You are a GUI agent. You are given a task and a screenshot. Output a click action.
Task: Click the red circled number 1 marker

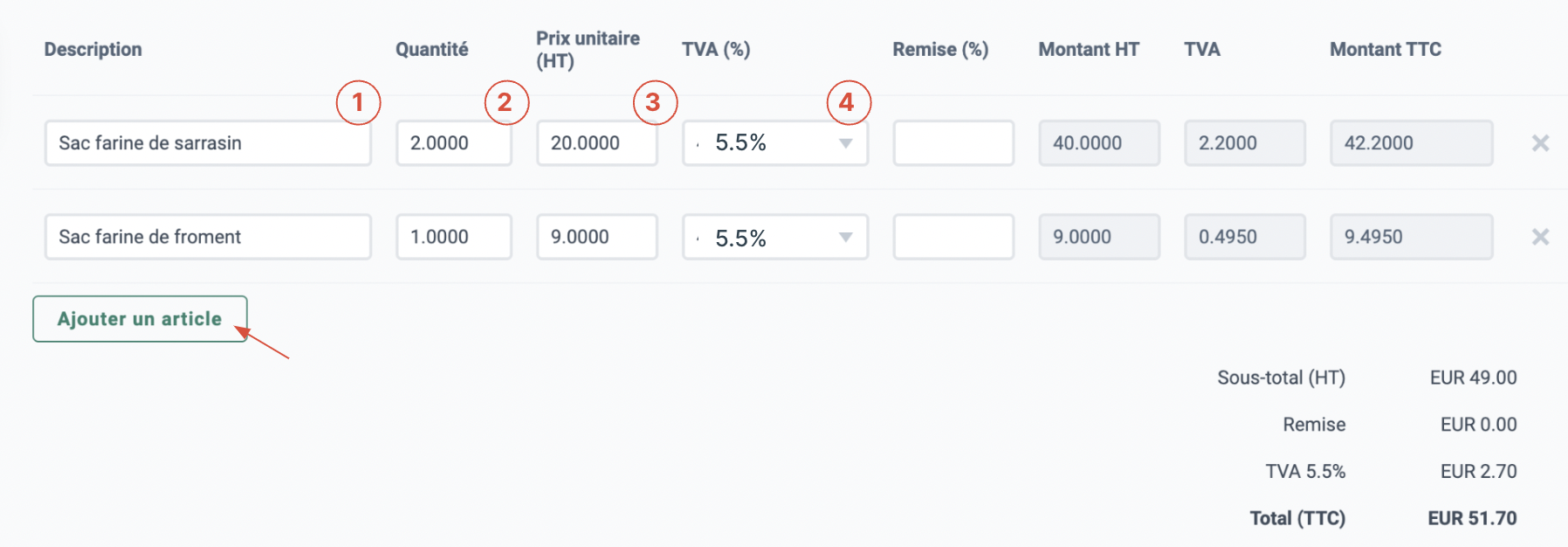coord(358,102)
